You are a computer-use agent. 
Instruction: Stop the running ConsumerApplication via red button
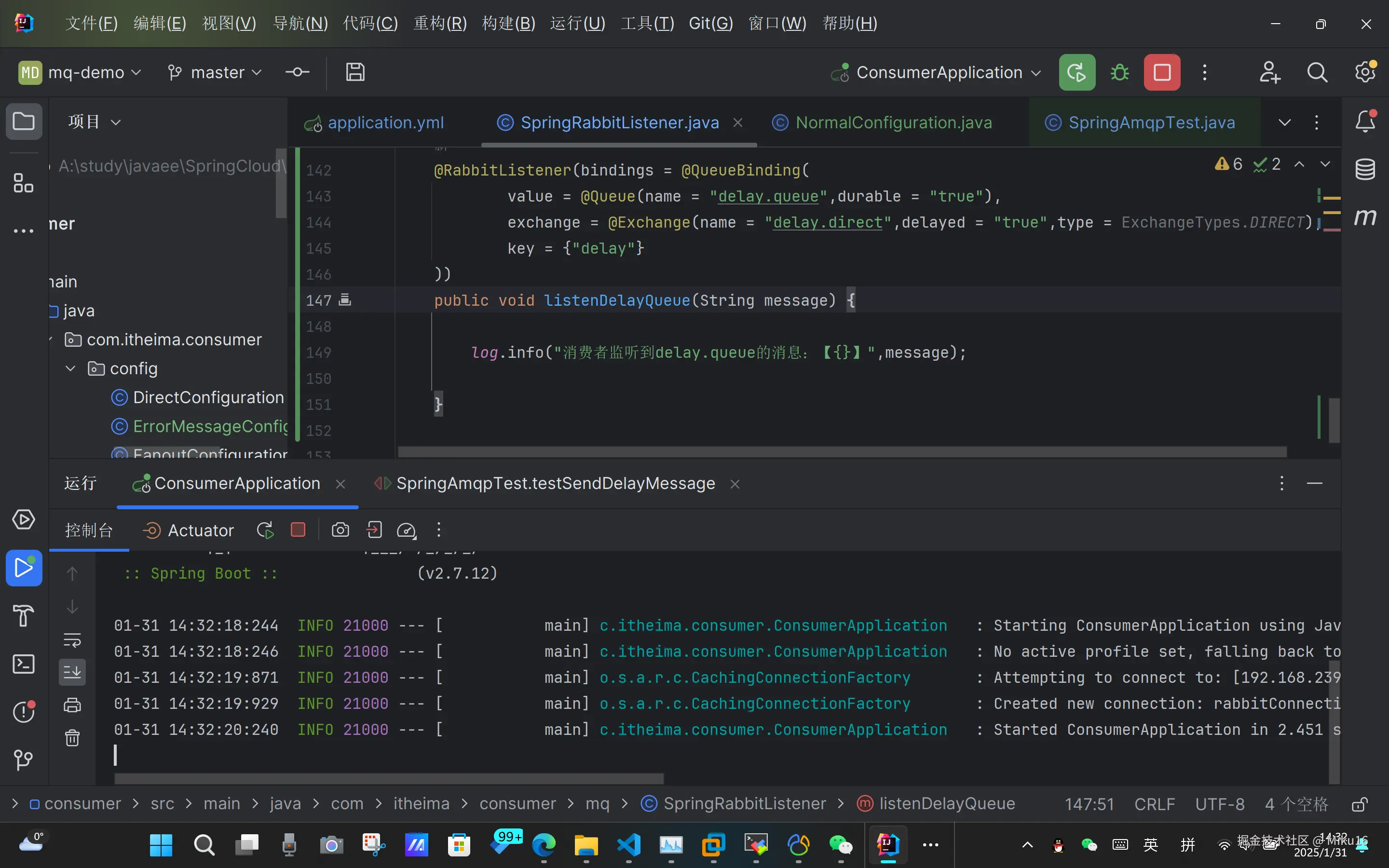pos(1162,72)
